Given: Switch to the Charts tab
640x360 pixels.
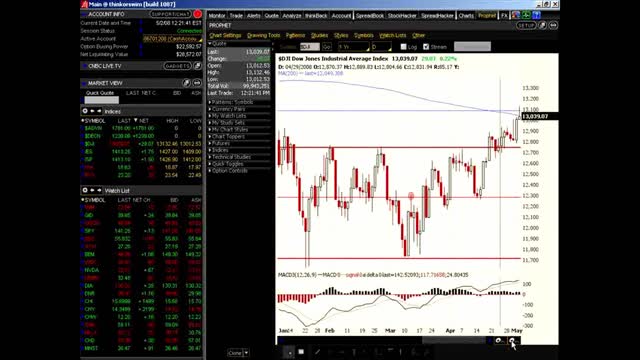Looking at the screenshot, I should coord(466,16).
